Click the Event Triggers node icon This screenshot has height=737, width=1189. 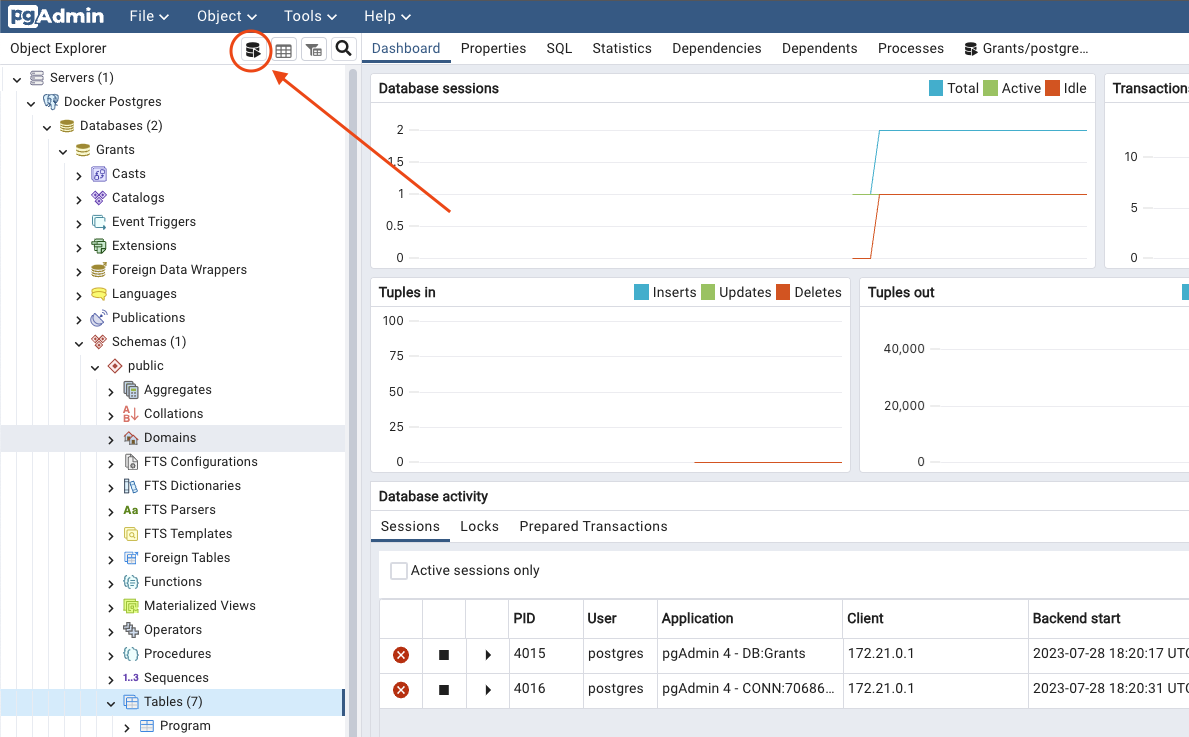pyautogui.click(x=99, y=221)
